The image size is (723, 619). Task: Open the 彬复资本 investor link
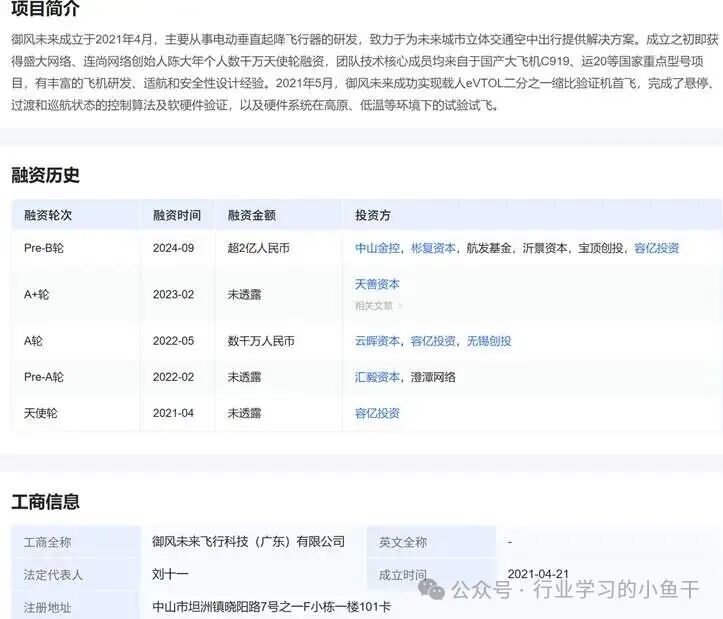click(433, 248)
